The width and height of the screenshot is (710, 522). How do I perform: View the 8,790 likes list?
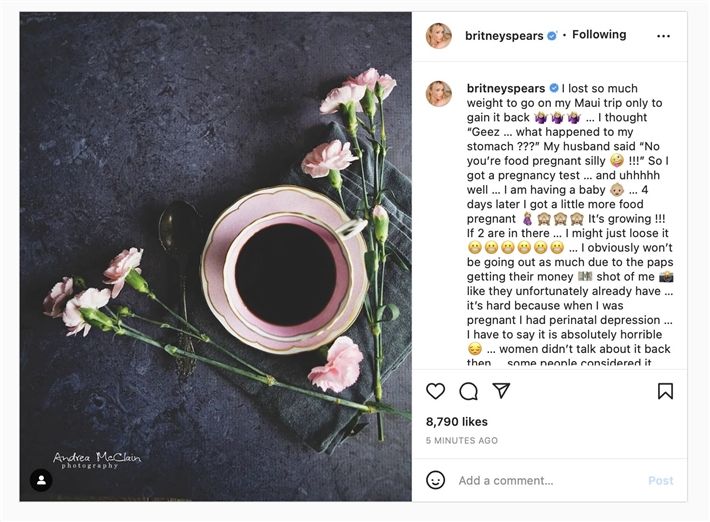(x=457, y=422)
